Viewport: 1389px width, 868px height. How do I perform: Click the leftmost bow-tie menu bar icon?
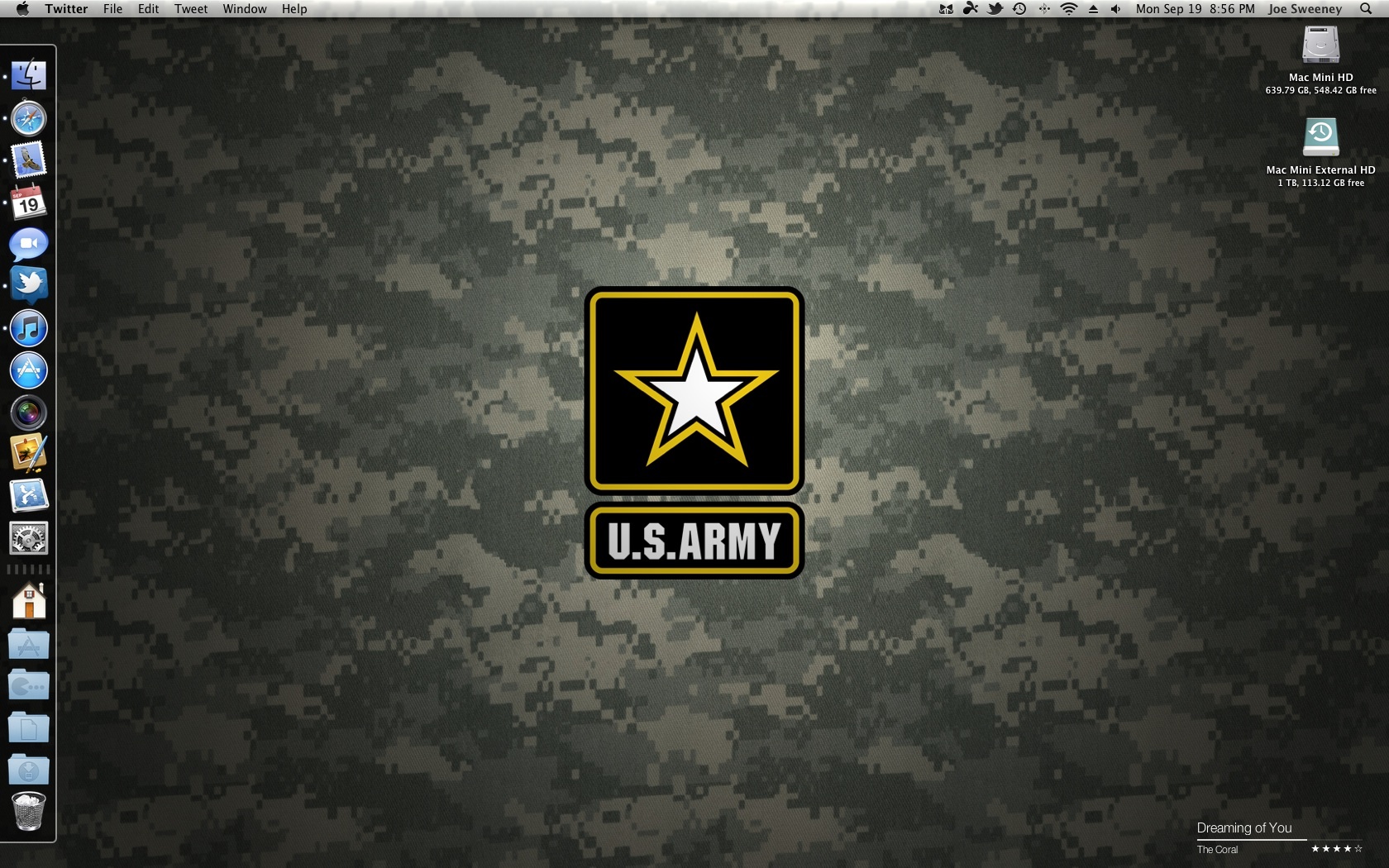(947, 8)
